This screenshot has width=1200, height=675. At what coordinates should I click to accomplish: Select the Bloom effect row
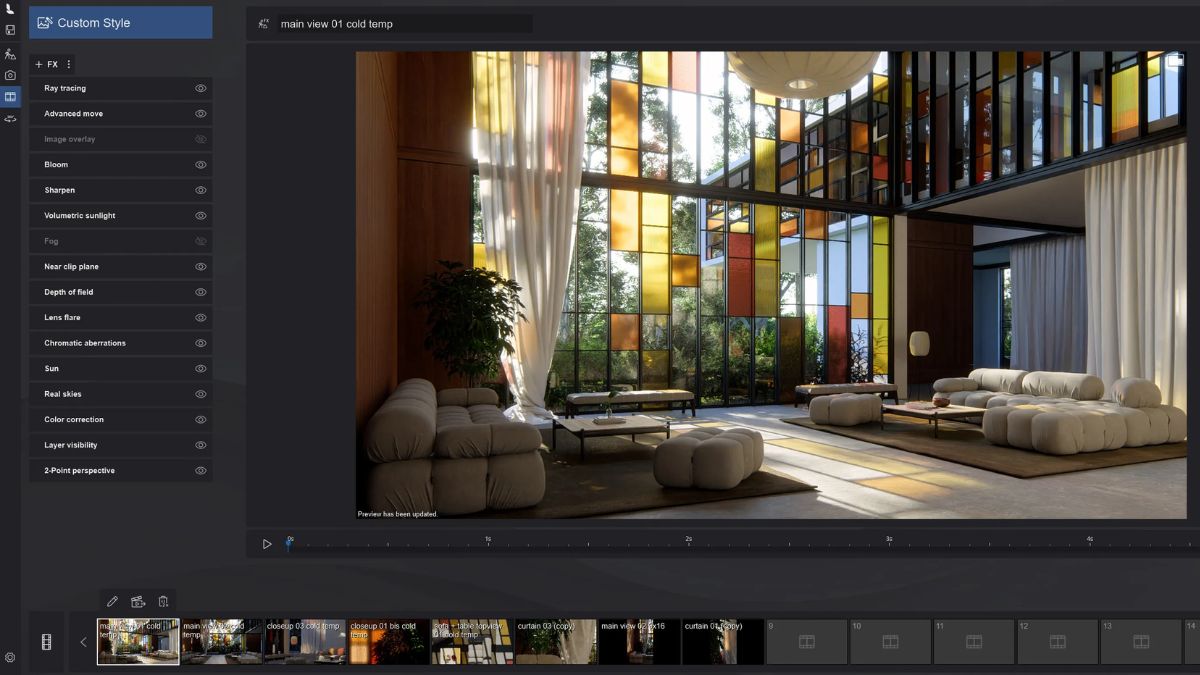coord(121,165)
